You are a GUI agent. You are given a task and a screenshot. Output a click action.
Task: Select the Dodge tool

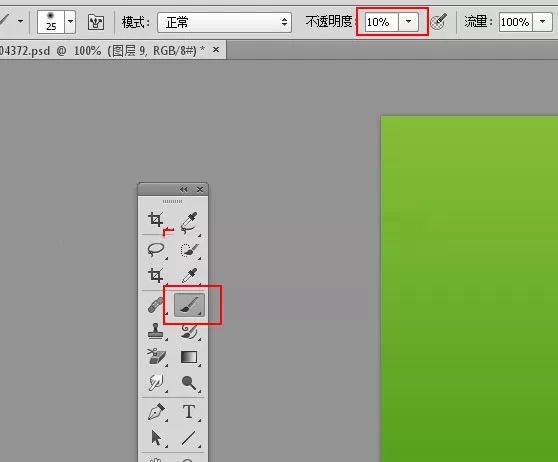click(189, 383)
